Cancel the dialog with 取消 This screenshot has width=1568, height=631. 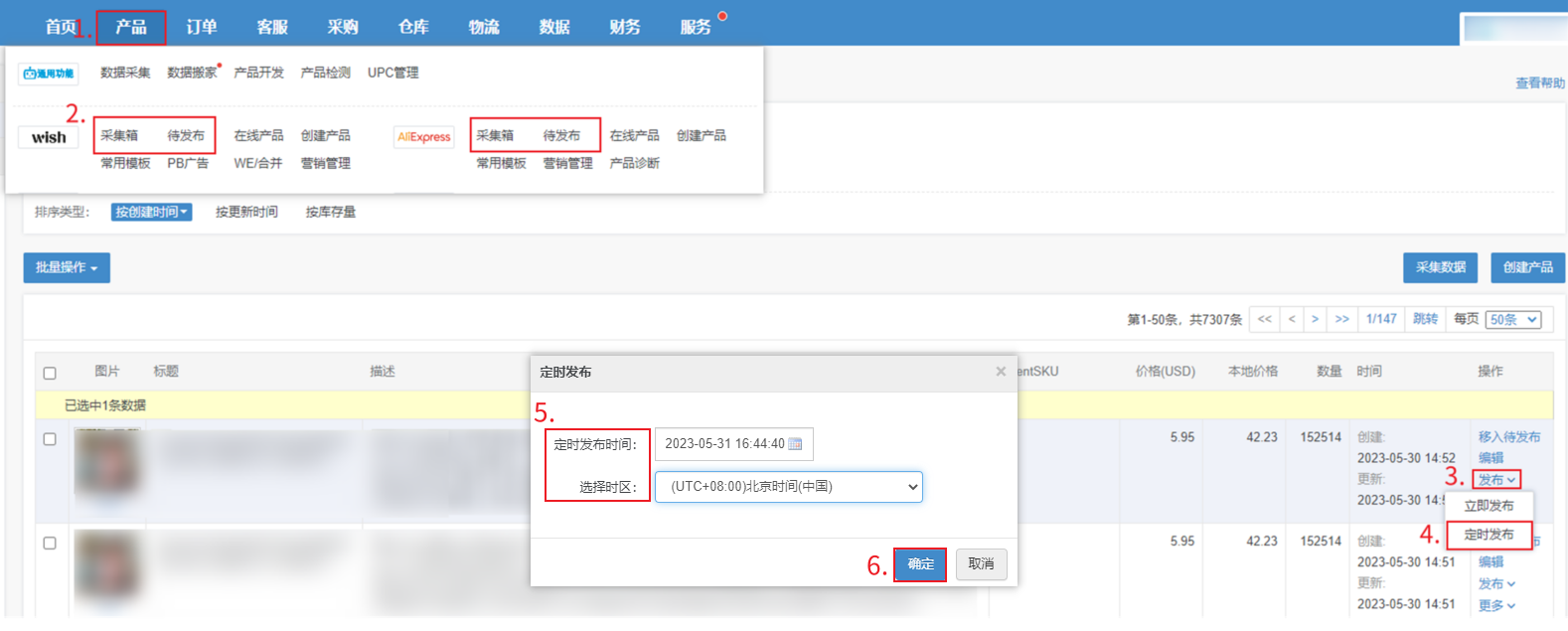point(981,564)
